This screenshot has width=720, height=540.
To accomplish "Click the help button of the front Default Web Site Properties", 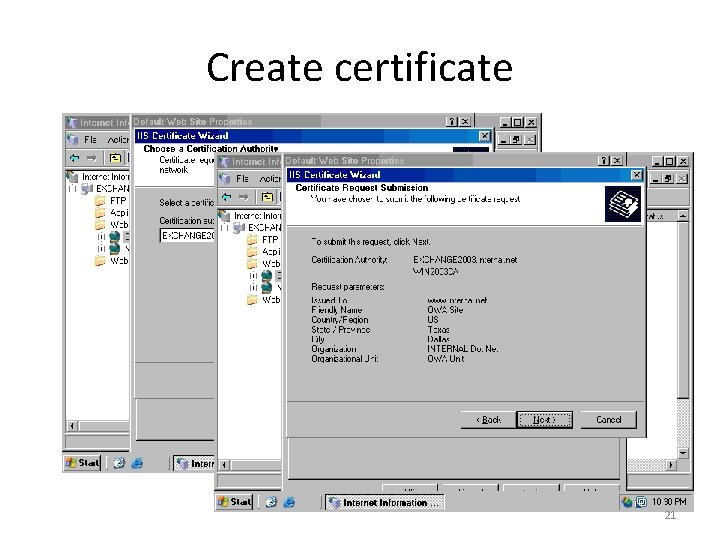I will (604, 161).
